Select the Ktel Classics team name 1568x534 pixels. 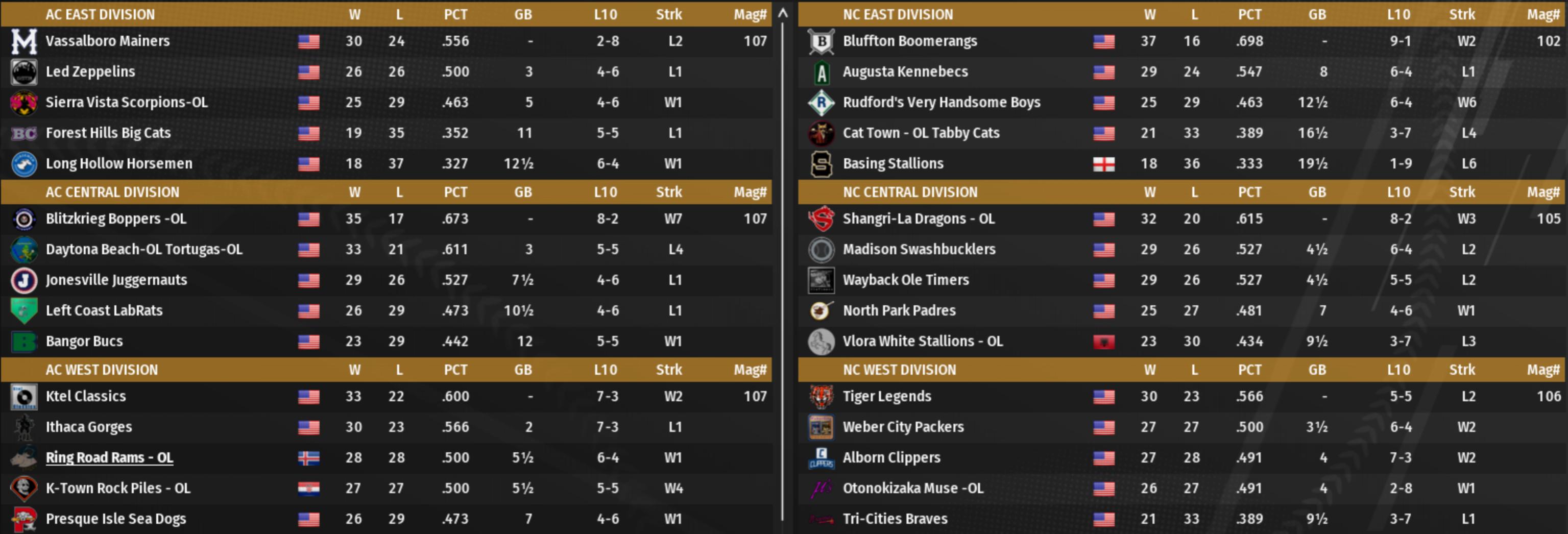pos(86,397)
